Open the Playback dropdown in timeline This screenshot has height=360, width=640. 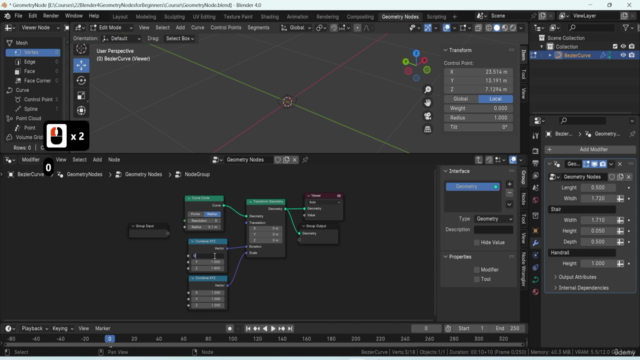(34, 329)
